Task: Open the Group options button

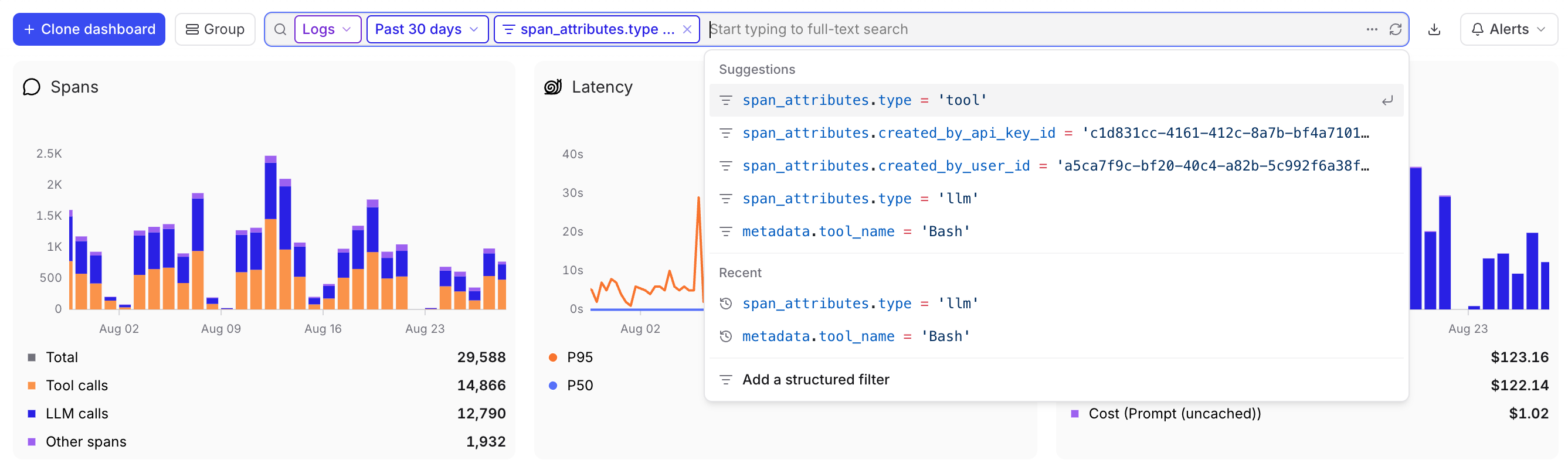Action: point(215,29)
